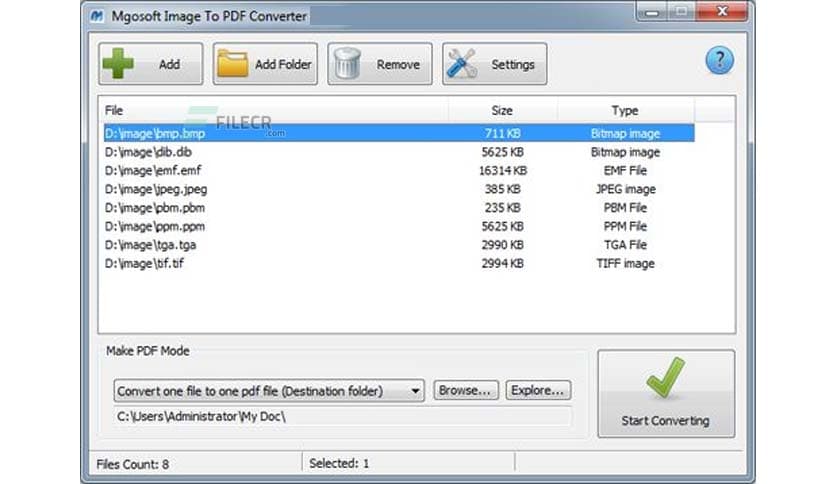
Task: Click the EMF File type cell
Action: [x=625, y=171]
